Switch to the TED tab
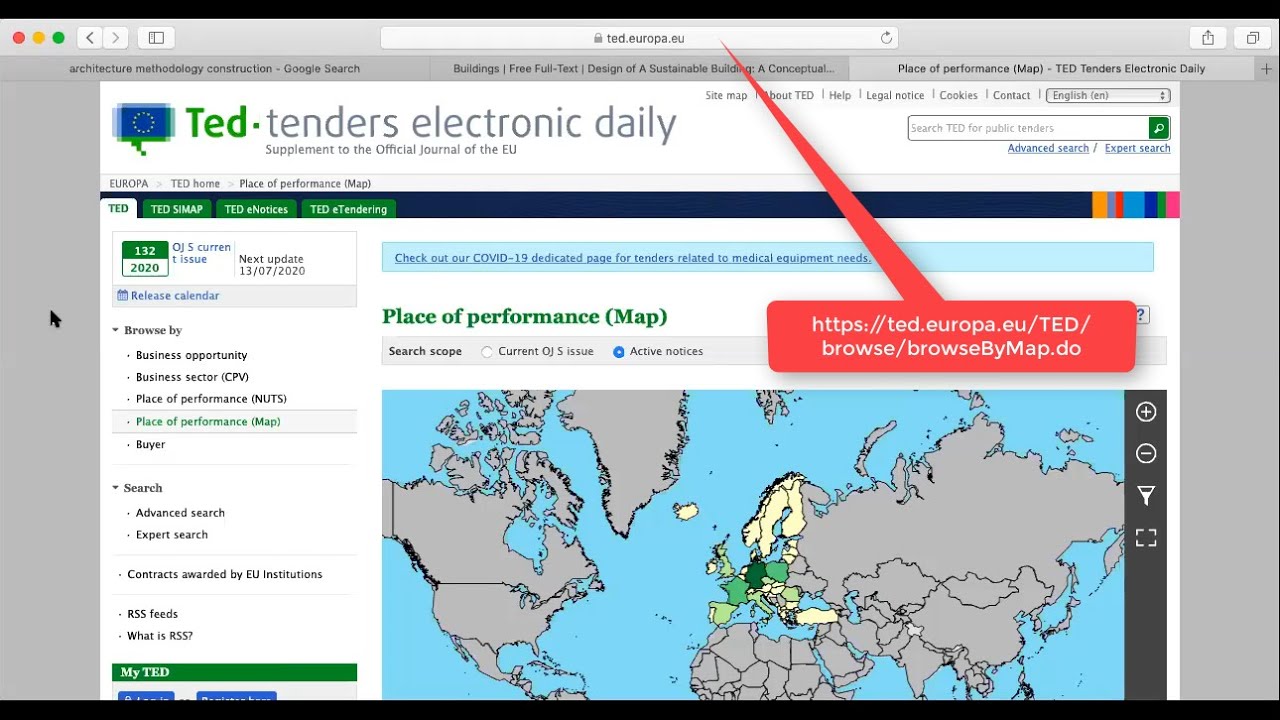1280x720 pixels. tap(118, 209)
